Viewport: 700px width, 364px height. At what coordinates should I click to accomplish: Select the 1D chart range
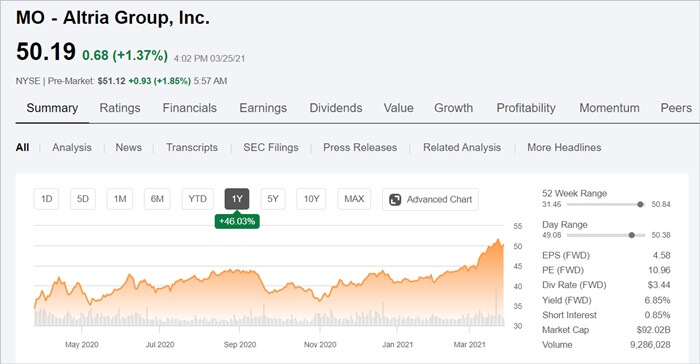pos(46,199)
